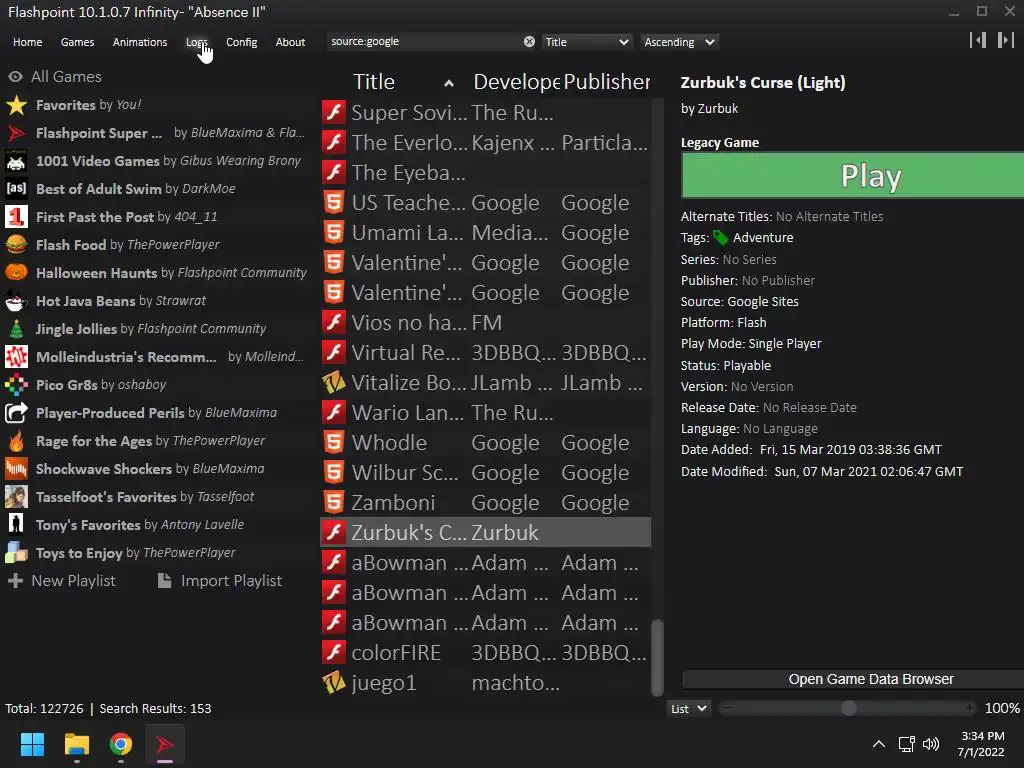Sort by the Developer column header
This screenshot has width=1024, height=768.
click(x=516, y=82)
